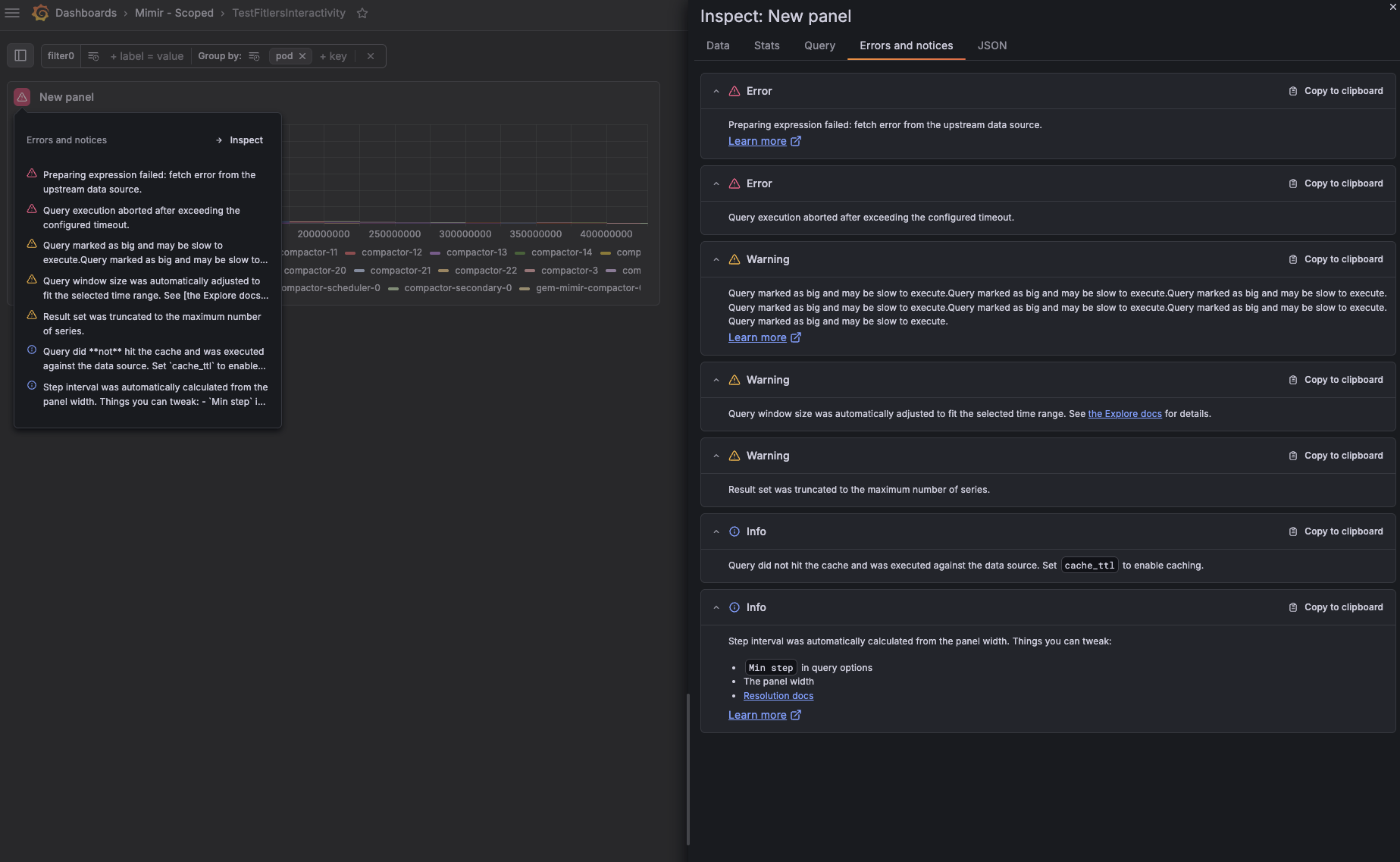Collapse the timeout Error notice

(716, 183)
